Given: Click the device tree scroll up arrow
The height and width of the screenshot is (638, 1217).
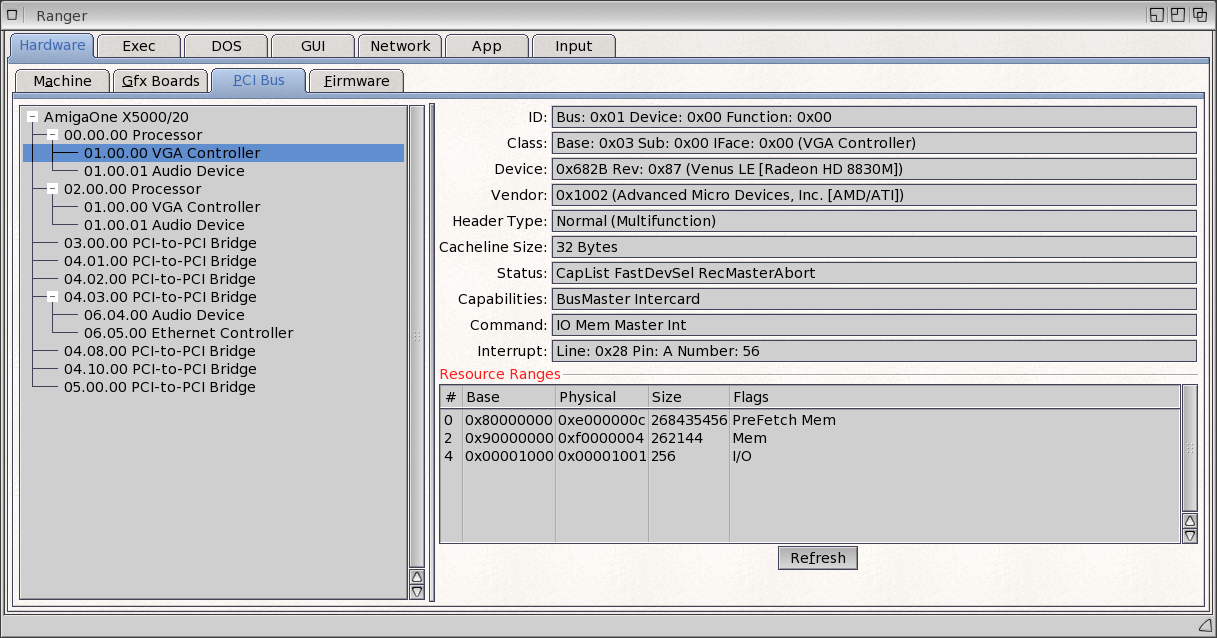Looking at the screenshot, I should (x=417, y=576).
